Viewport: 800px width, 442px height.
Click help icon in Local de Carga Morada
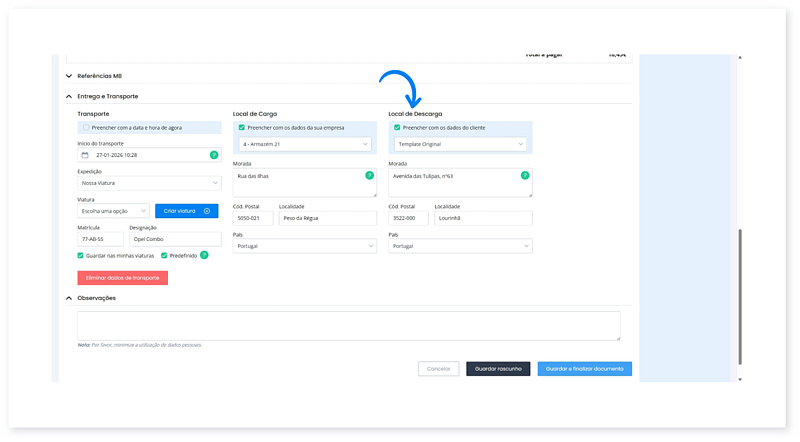369,175
